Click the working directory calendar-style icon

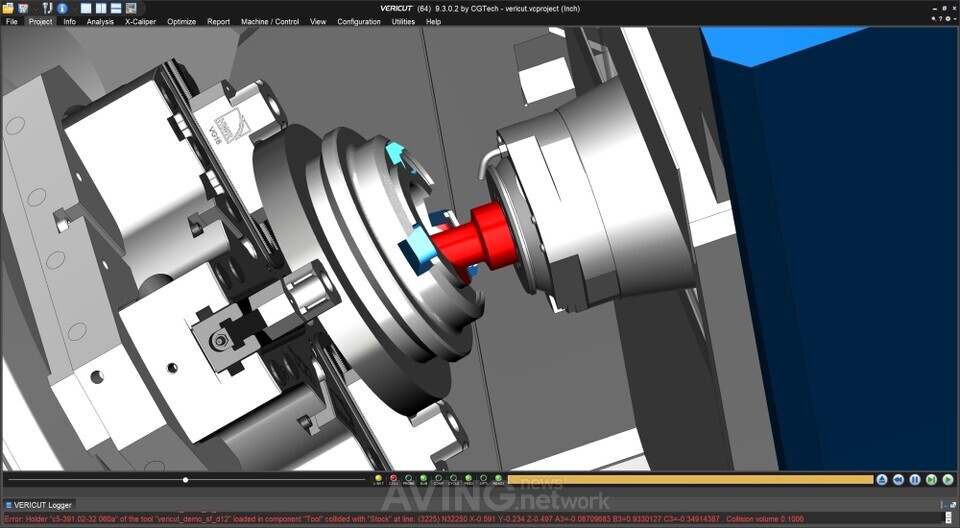pos(23,9)
